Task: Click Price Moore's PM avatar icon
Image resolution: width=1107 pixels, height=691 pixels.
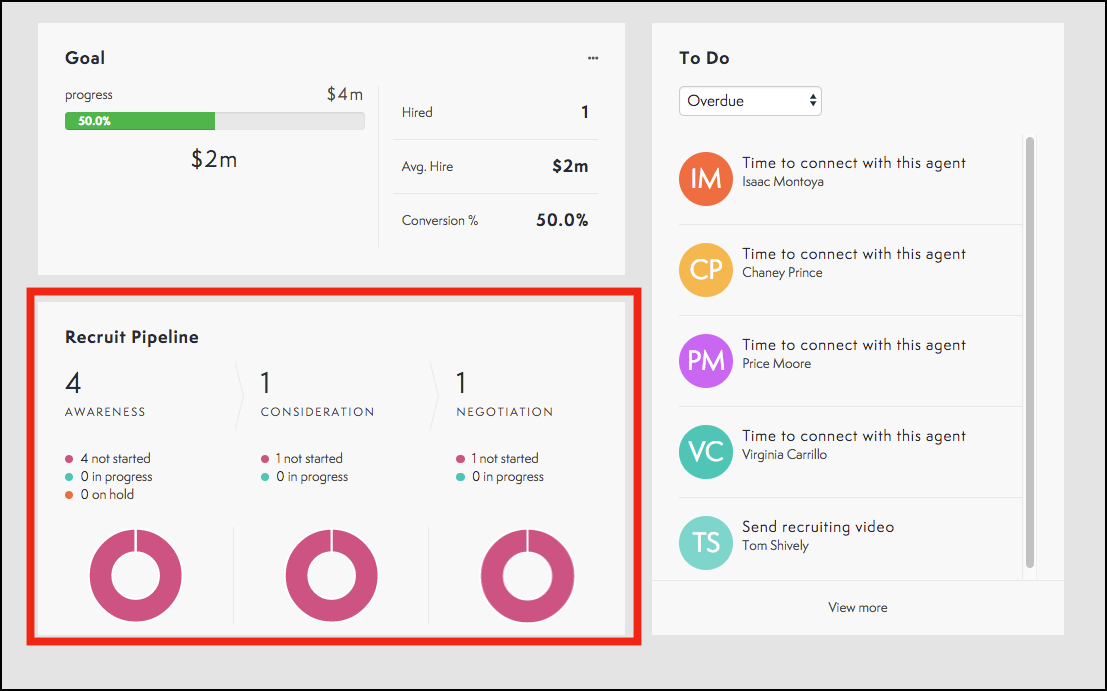Action: tap(707, 361)
